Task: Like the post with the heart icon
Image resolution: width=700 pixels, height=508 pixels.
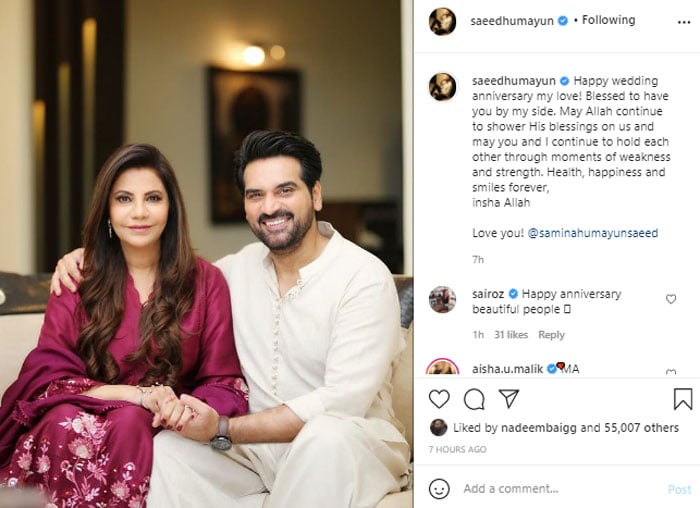Action: pyautogui.click(x=439, y=399)
